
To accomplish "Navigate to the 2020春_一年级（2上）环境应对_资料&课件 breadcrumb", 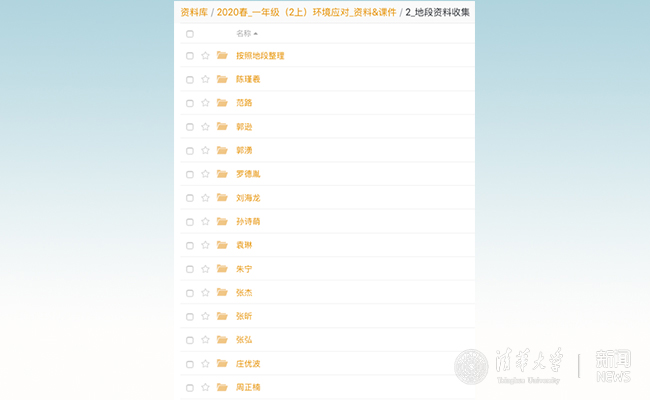I will pyautogui.click(x=306, y=13).
